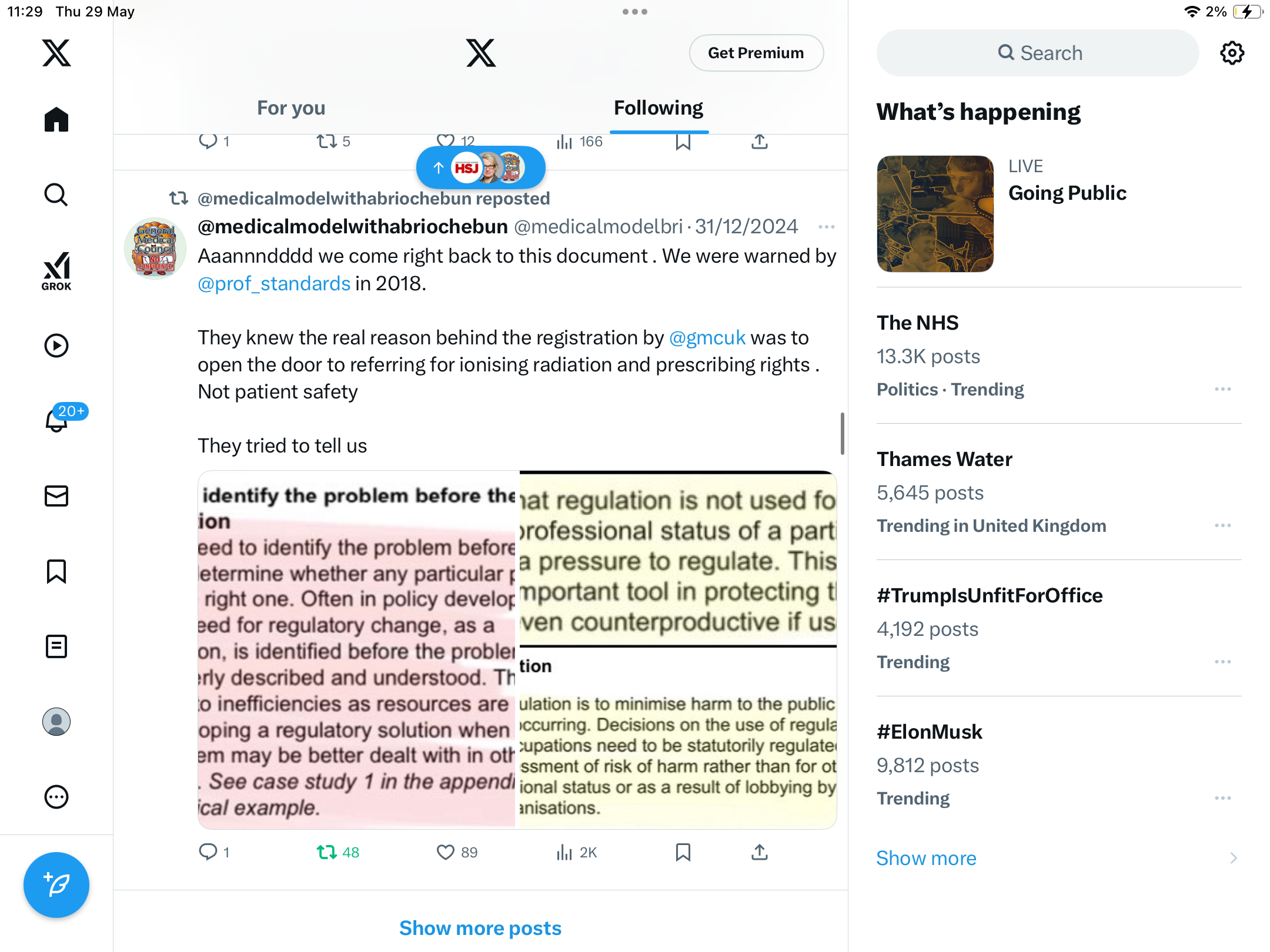Like the post with 89 likes
Screen dimensions: 1270x952
tap(457, 852)
